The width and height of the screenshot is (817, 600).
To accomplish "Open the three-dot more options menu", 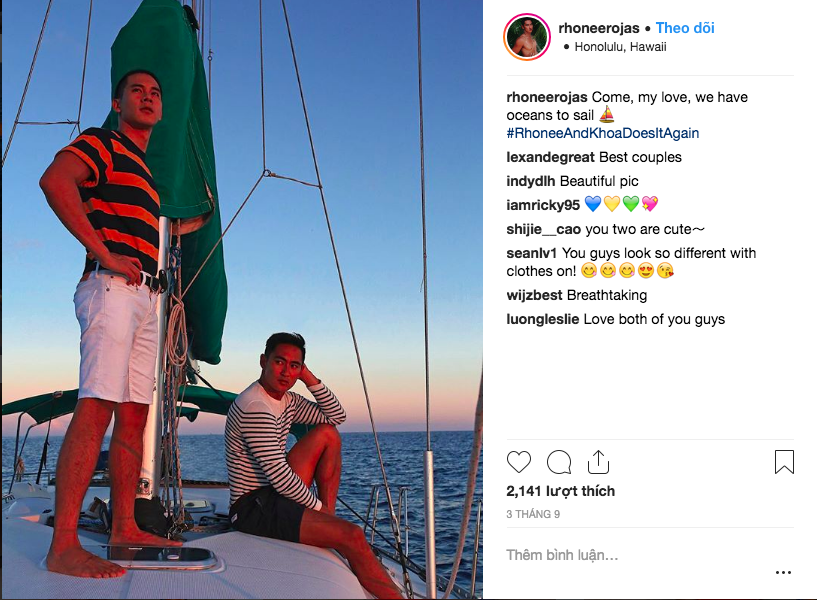I will (783, 573).
